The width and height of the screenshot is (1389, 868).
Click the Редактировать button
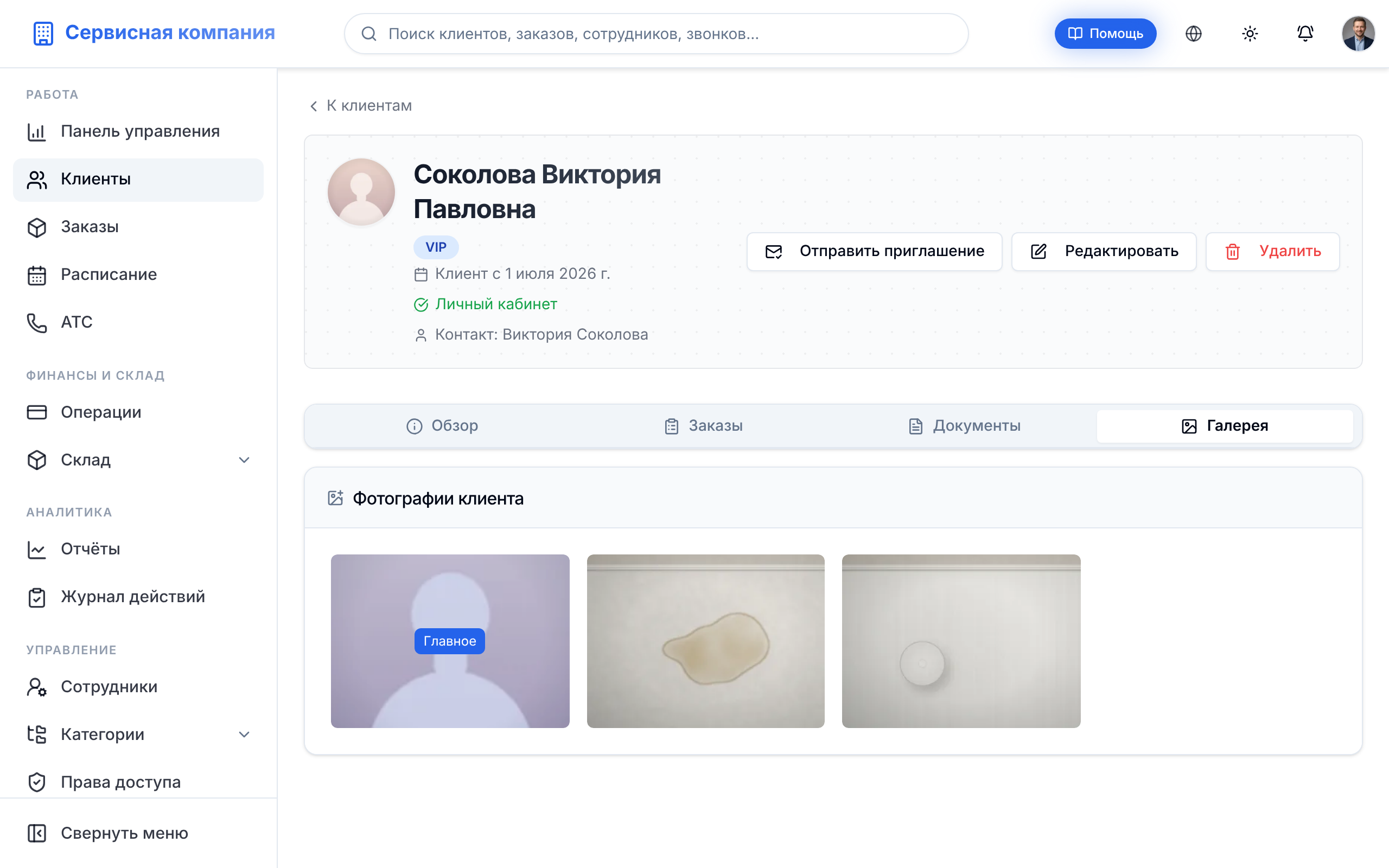pos(1103,251)
